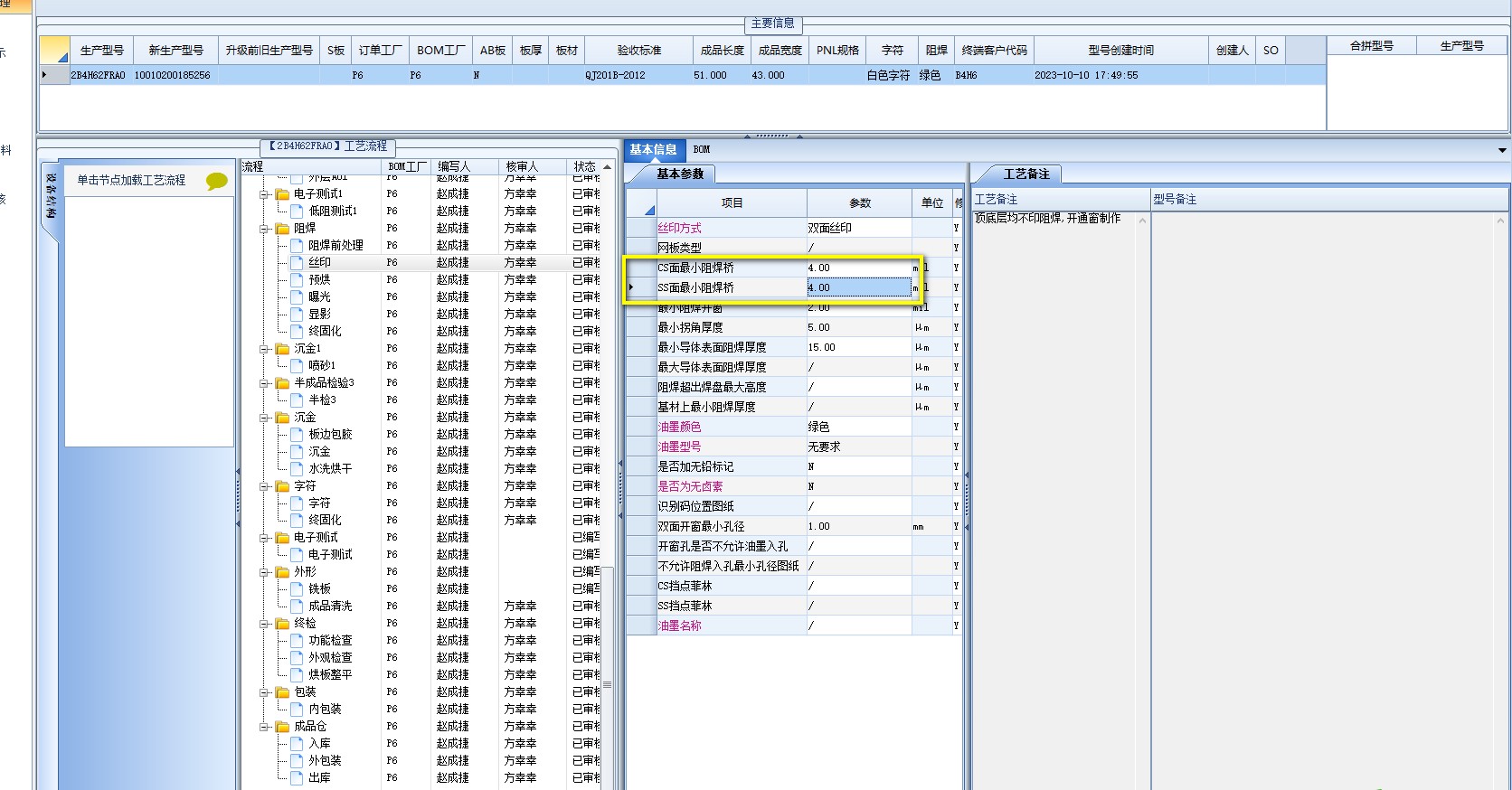Click the 水洗烘干 document icon

(x=297, y=468)
